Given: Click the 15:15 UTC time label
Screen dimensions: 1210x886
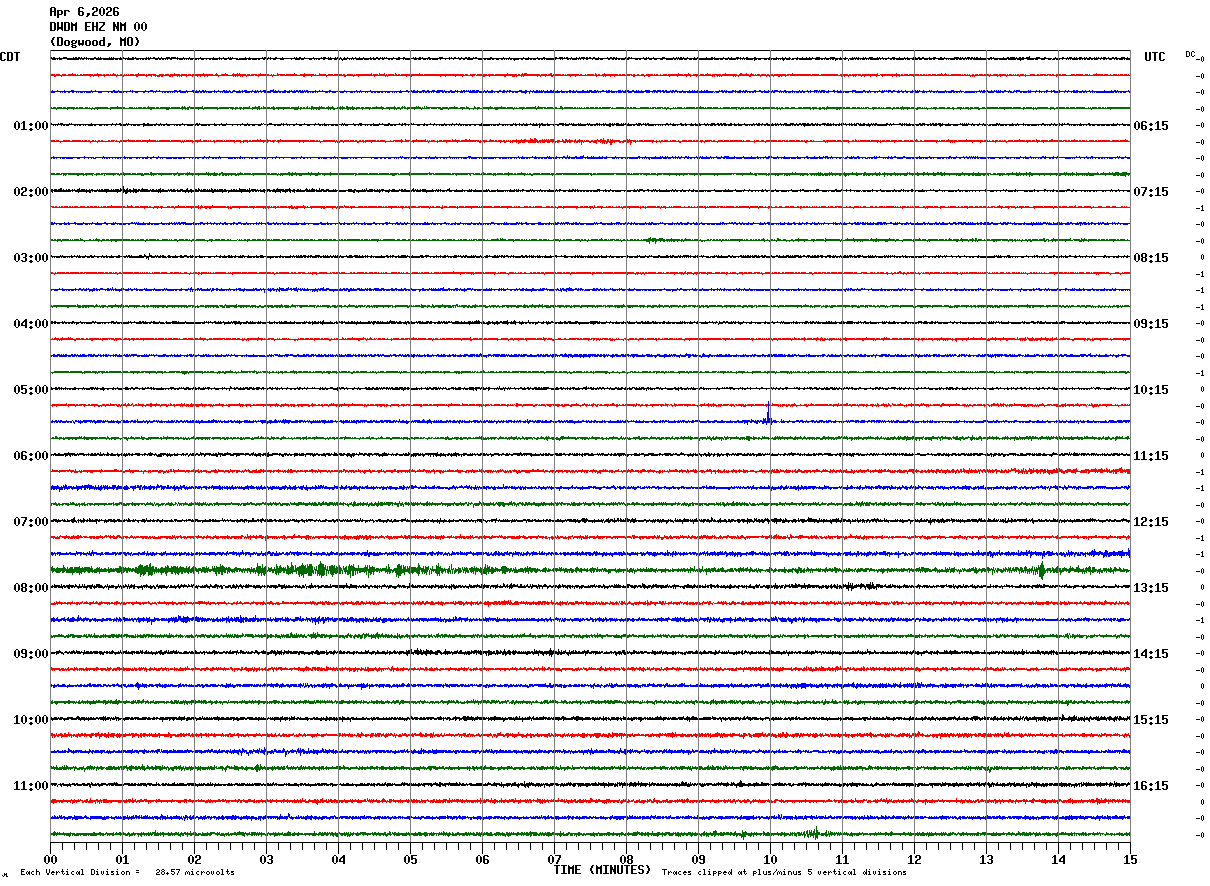Looking at the screenshot, I should pyautogui.click(x=1151, y=720).
